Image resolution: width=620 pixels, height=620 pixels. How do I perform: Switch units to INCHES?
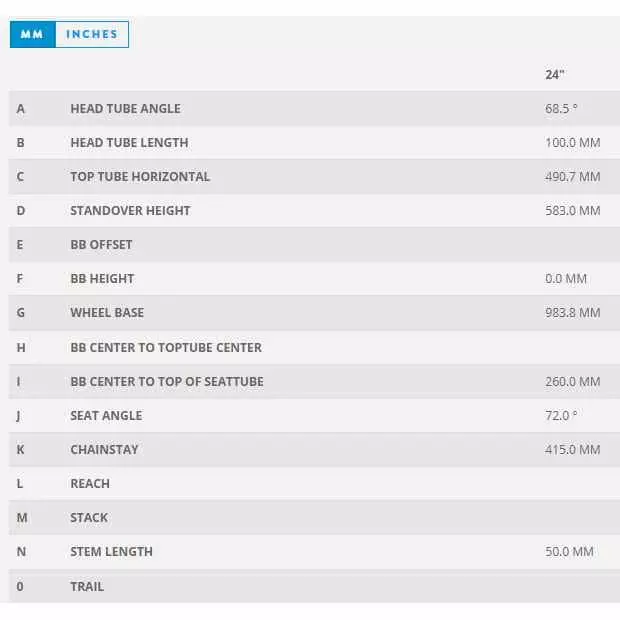[x=91, y=34]
